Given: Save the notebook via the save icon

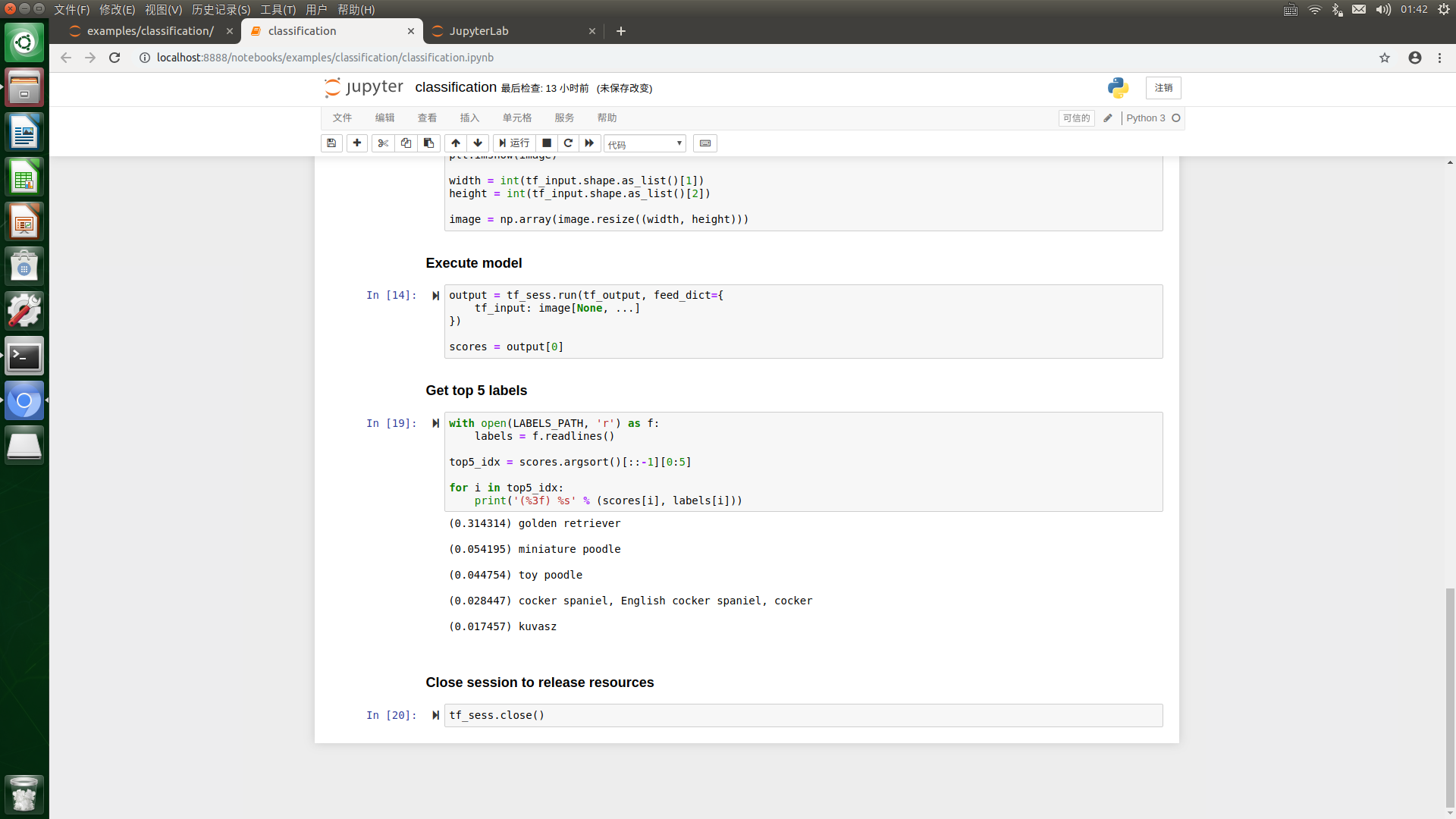Looking at the screenshot, I should (x=331, y=143).
